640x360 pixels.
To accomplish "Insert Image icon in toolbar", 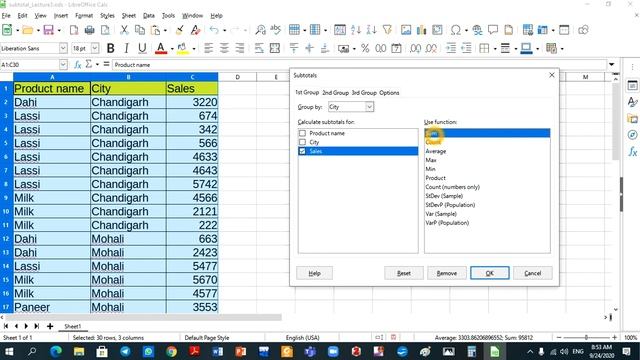I will (406, 30).
